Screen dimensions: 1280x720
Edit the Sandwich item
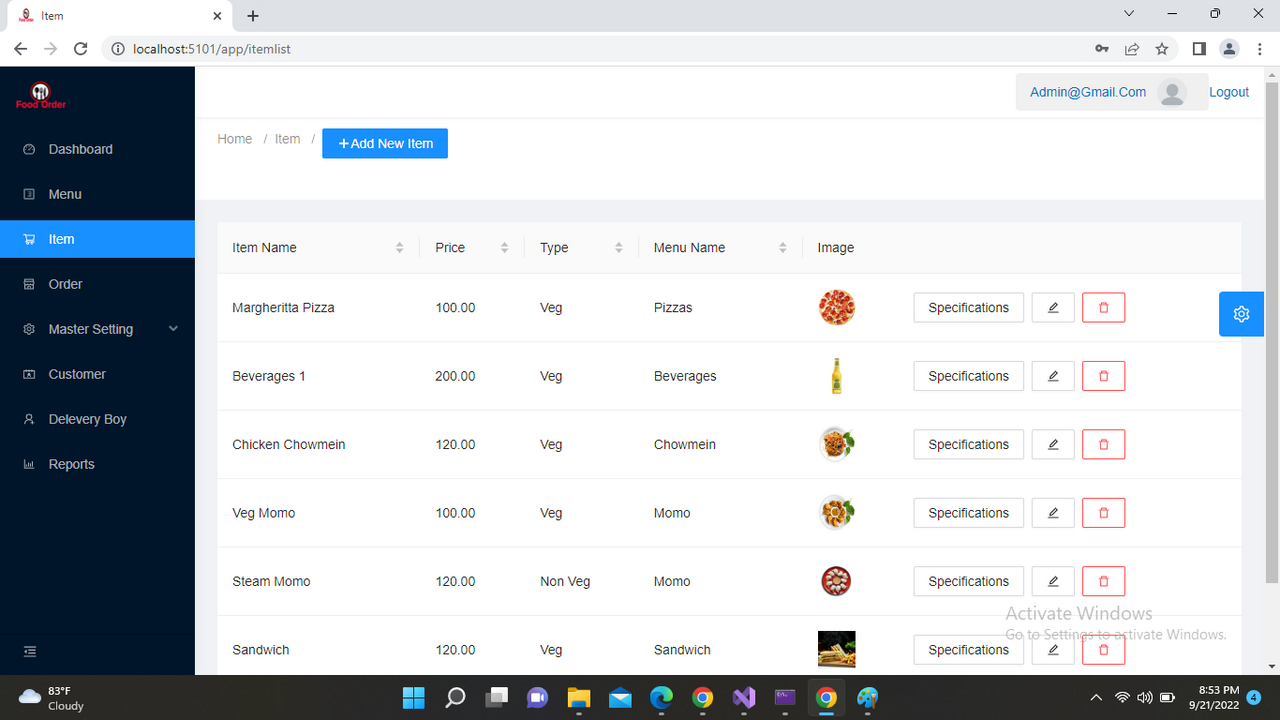1053,650
